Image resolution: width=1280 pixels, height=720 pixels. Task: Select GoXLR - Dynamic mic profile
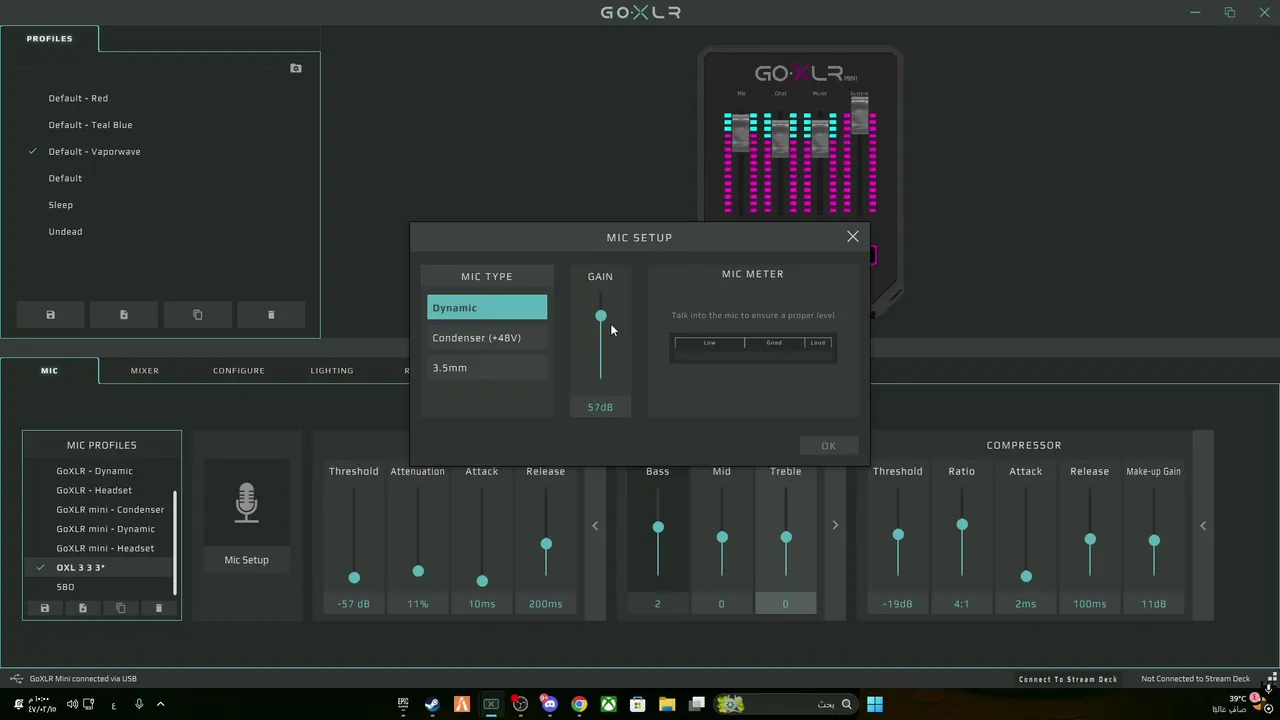pyautogui.click(x=94, y=471)
